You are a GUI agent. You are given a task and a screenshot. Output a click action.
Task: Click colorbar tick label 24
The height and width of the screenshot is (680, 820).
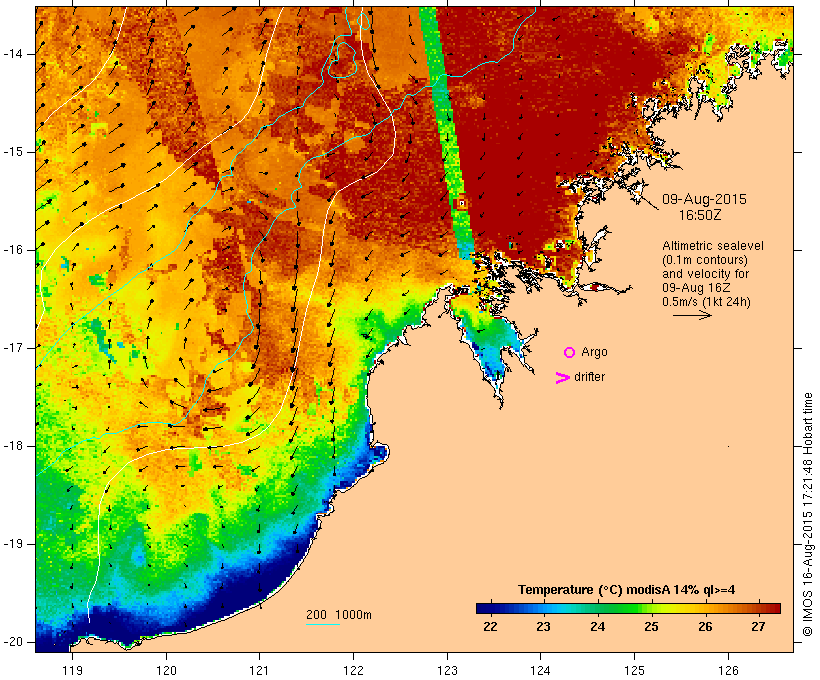(x=597, y=627)
